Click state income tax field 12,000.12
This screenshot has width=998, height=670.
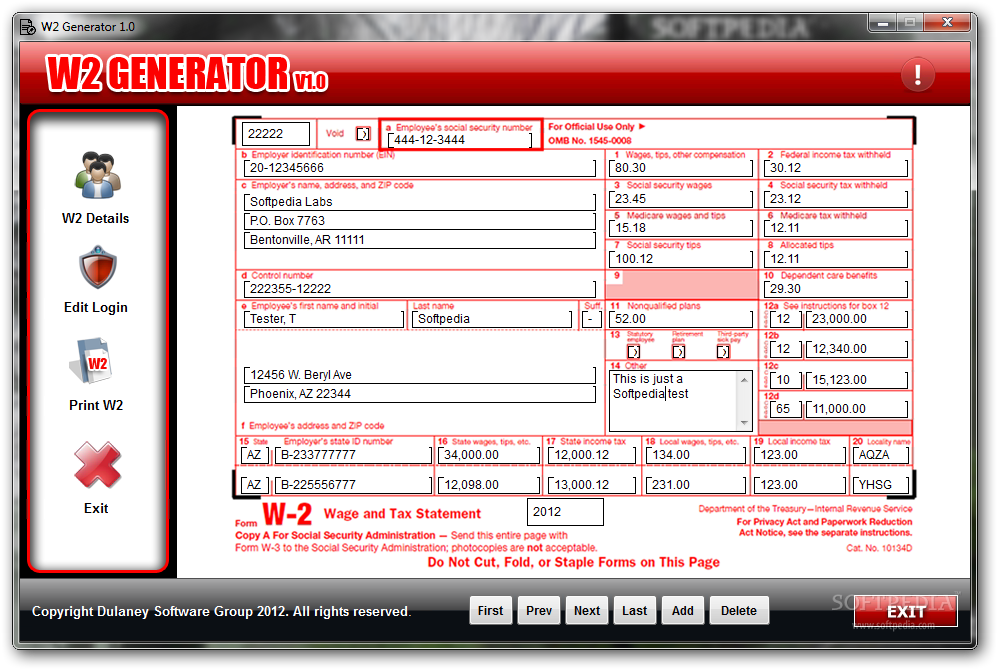point(592,455)
